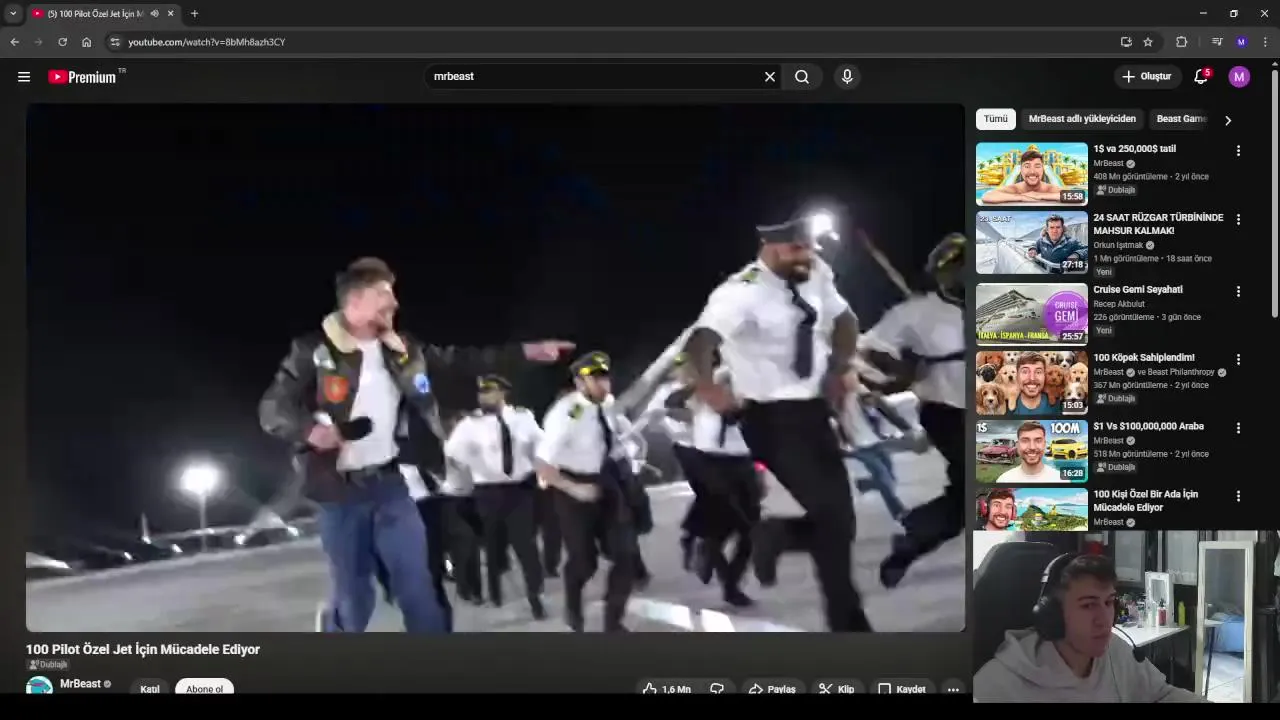Open the notifications bell

point(1201,77)
